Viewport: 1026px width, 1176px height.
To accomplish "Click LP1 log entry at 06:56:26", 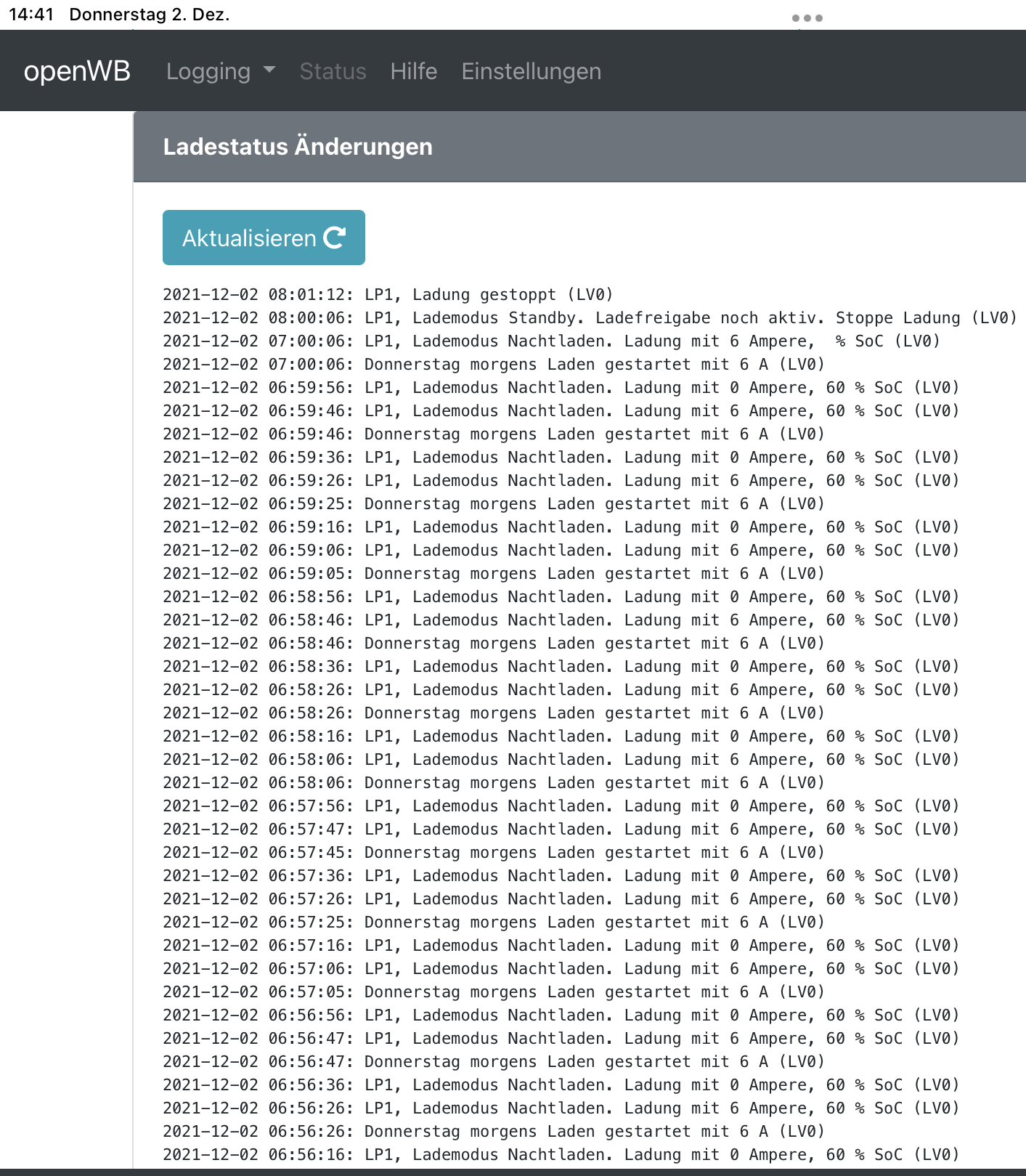I will pyautogui.click(x=561, y=1108).
